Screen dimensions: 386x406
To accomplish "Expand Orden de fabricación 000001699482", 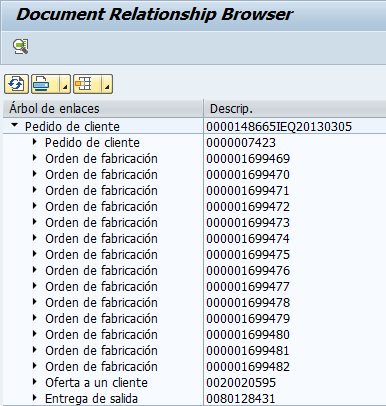I will point(35,366).
